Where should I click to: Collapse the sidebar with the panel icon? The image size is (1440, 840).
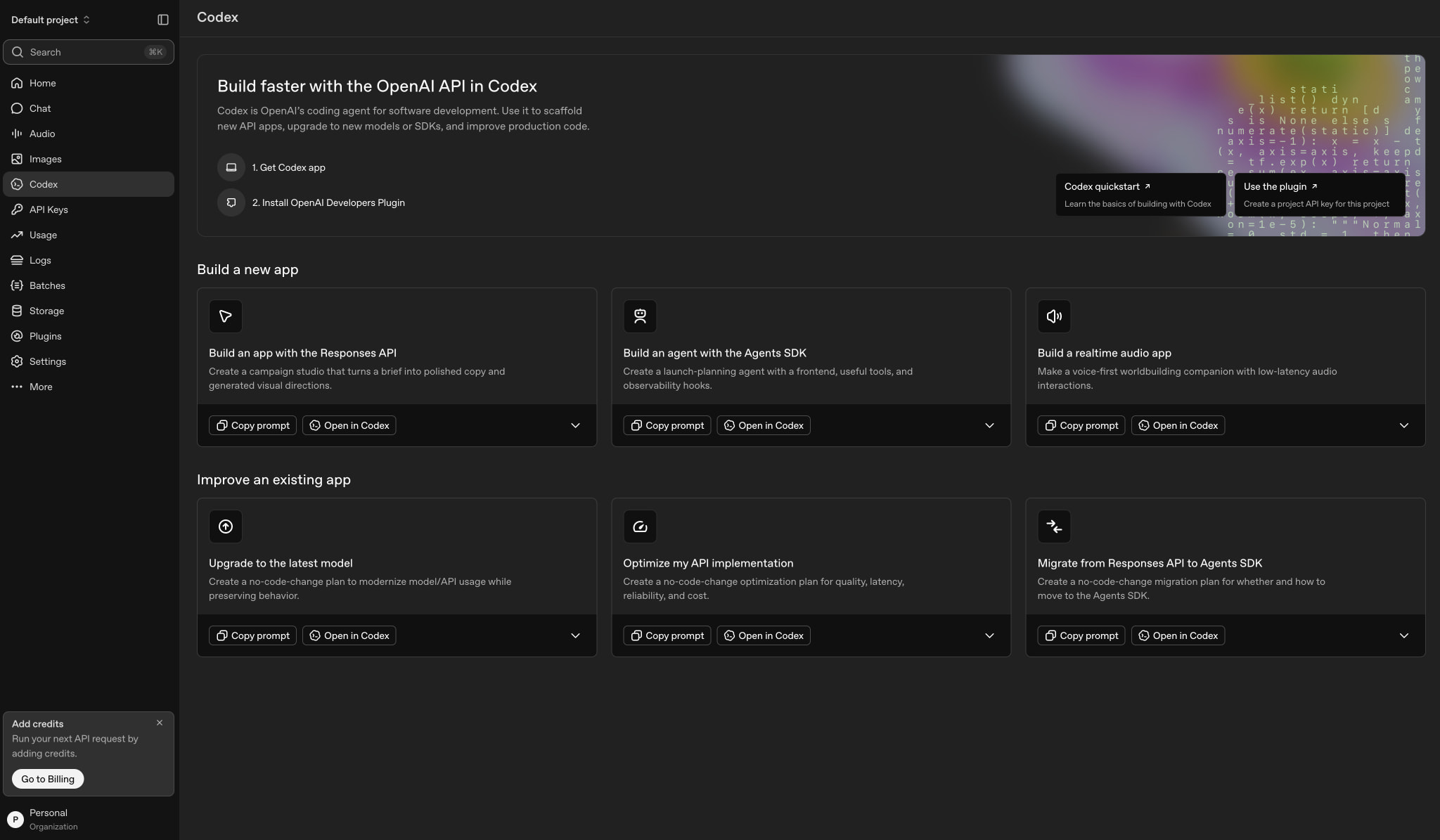(x=163, y=20)
